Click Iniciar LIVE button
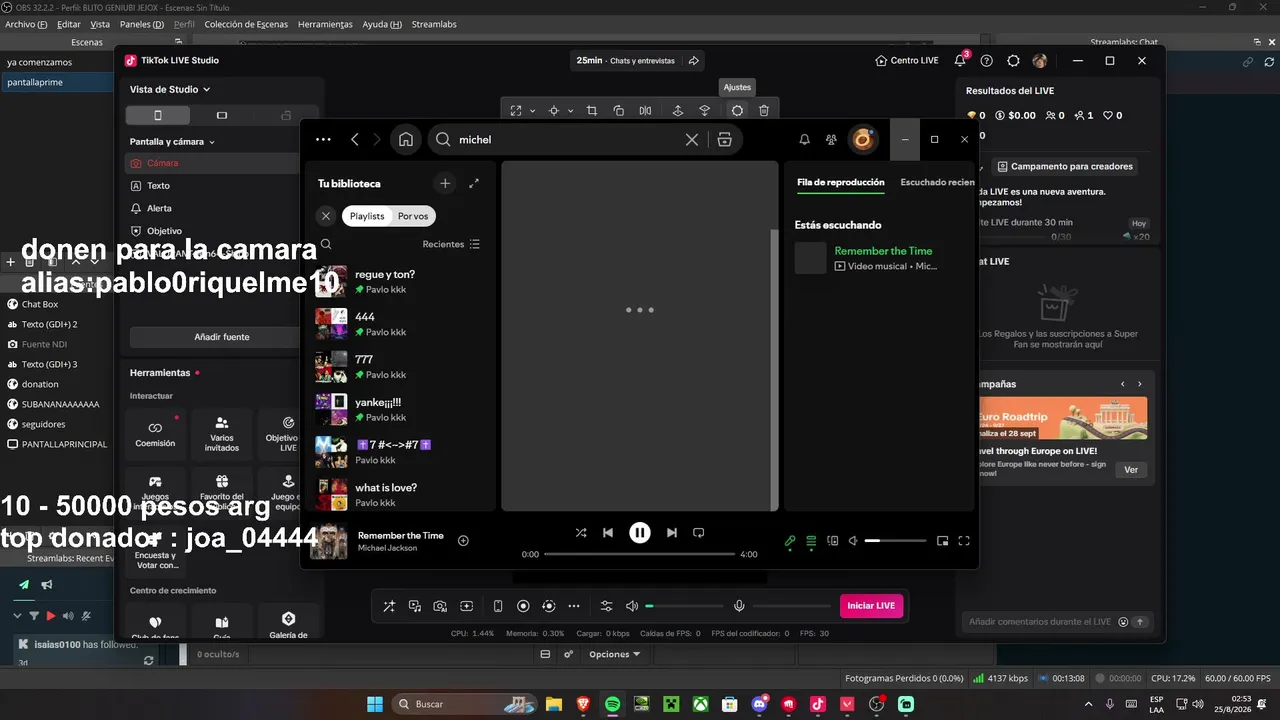Image resolution: width=1280 pixels, height=720 pixels. pos(871,606)
